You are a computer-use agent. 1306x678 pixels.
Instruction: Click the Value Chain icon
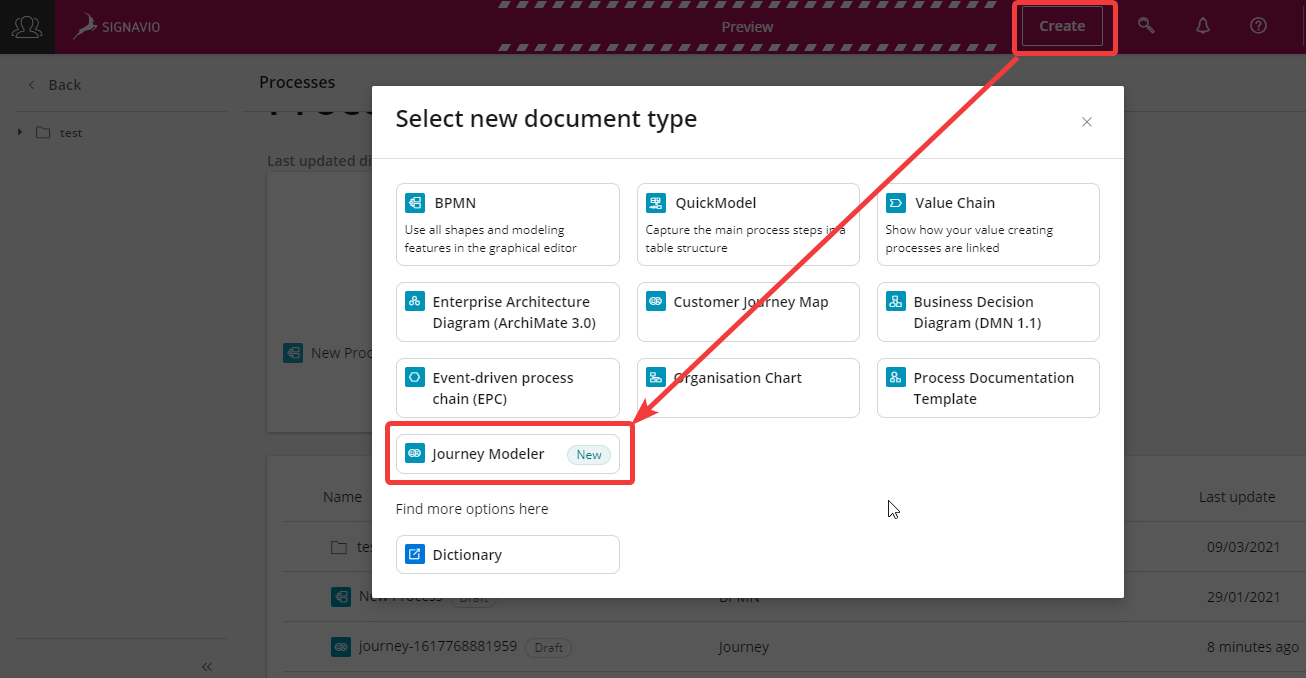click(x=896, y=203)
